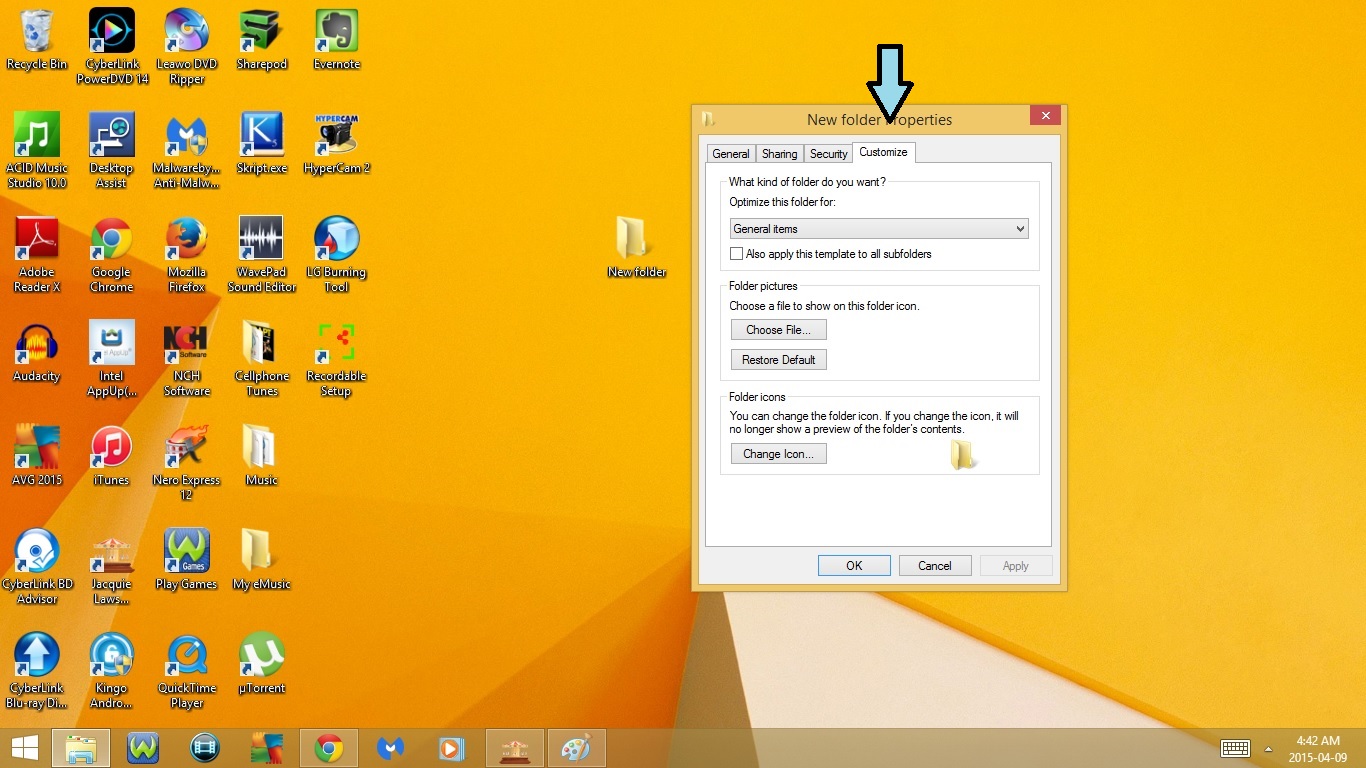Select the Mozilla Firefox desktop shortcut
This screenshot has width=1366, height=768.
[x=187, y=254]
